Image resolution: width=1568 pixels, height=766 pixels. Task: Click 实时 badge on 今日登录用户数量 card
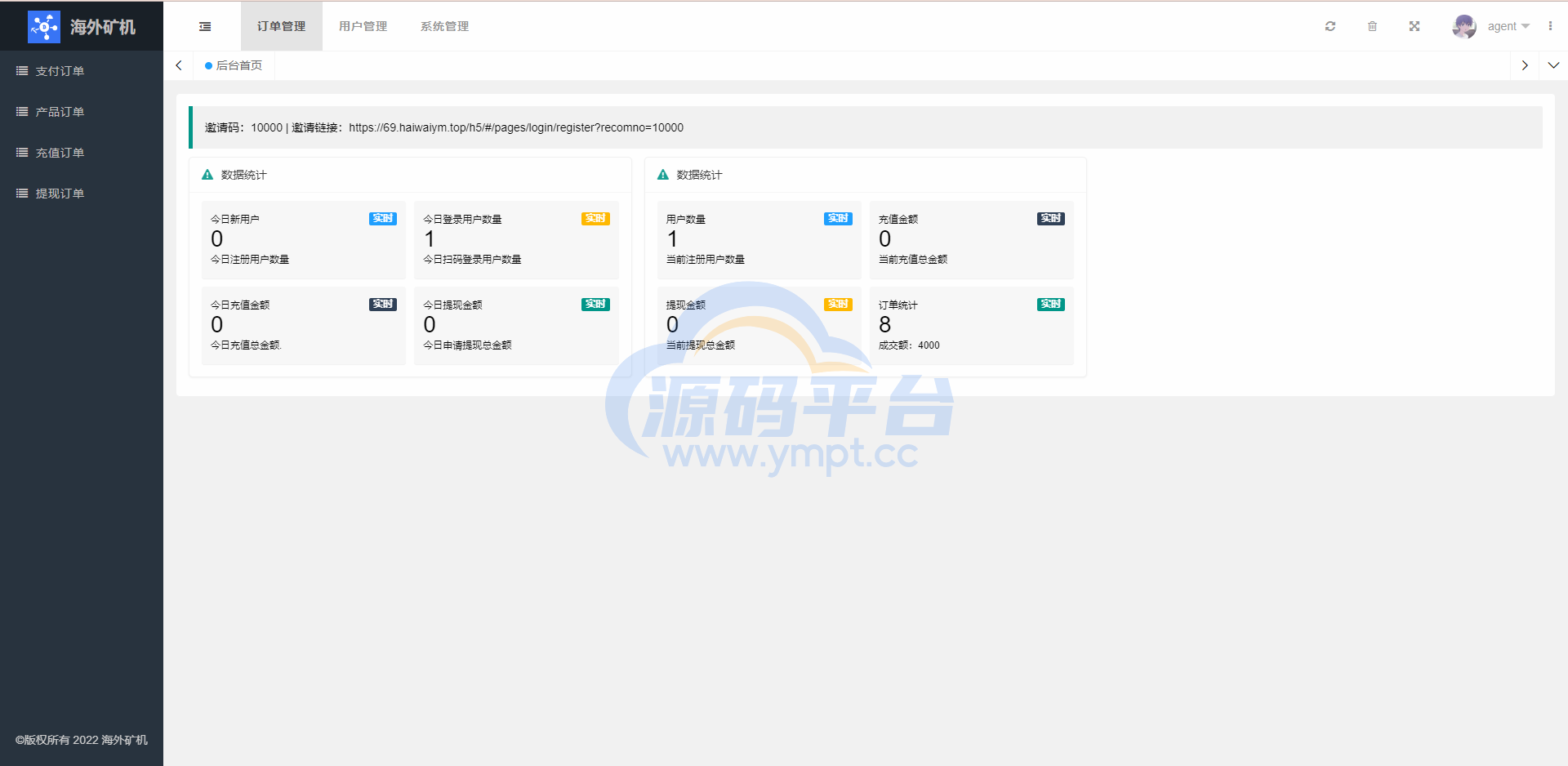click(595, 219)
